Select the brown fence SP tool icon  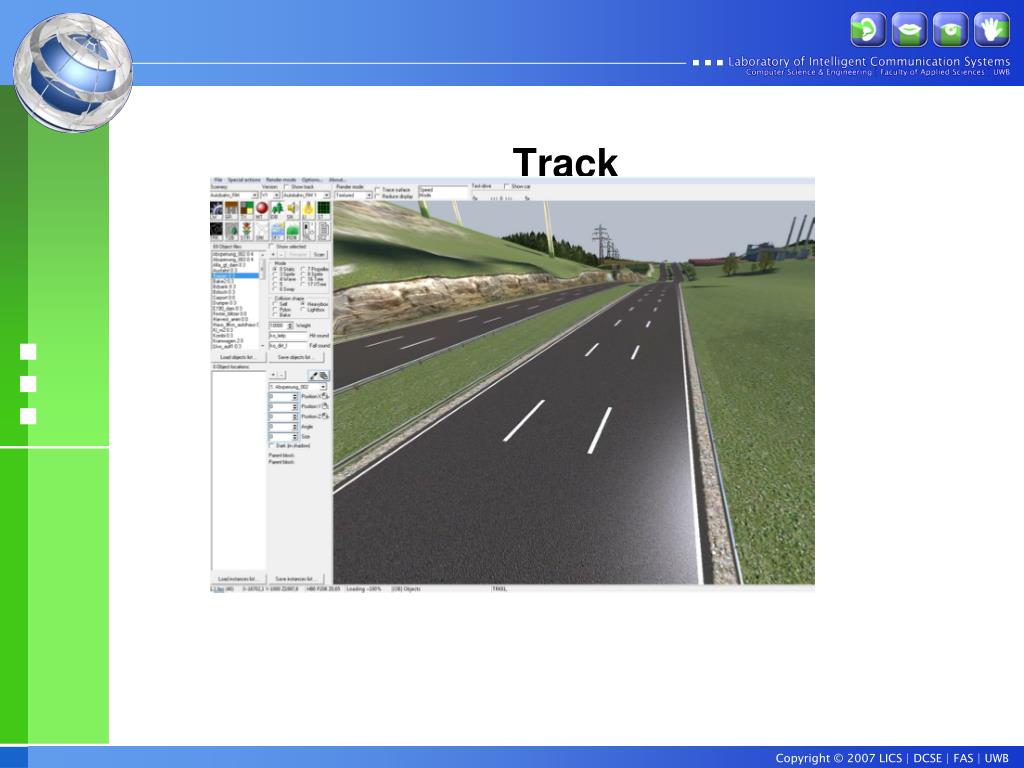231,210
